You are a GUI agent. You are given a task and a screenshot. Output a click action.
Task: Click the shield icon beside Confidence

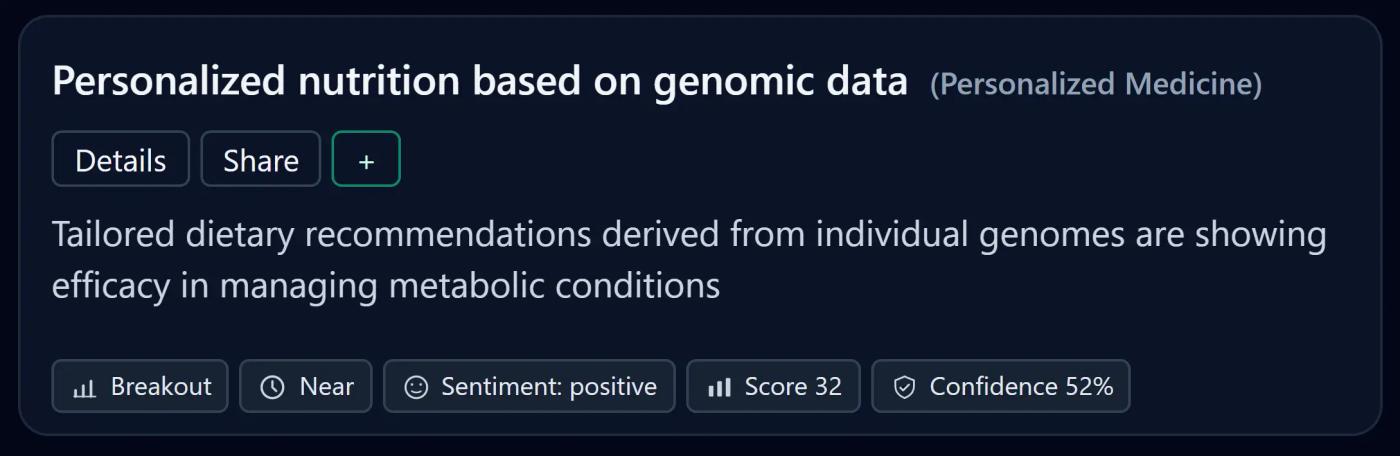coord(904,388)
